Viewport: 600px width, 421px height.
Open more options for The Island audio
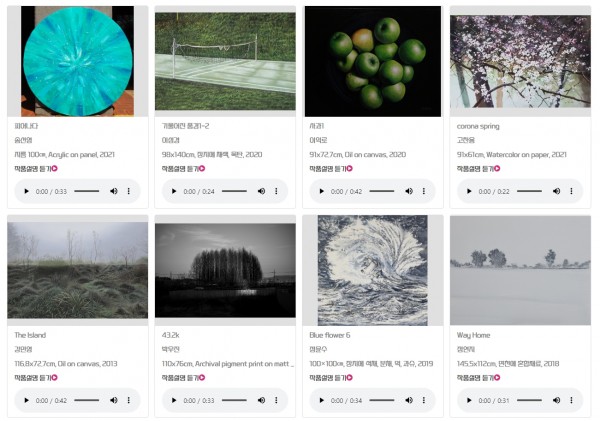(x=129, y=400)
